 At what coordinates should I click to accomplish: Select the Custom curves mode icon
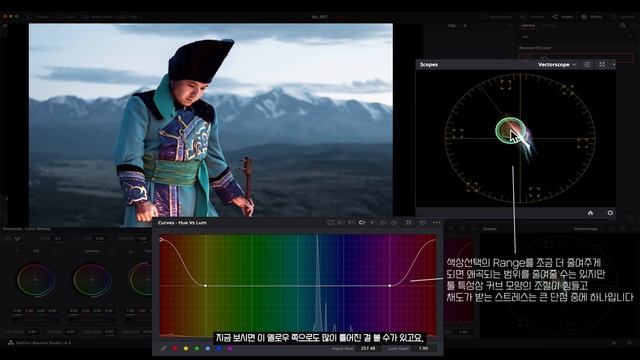point(331,222)
